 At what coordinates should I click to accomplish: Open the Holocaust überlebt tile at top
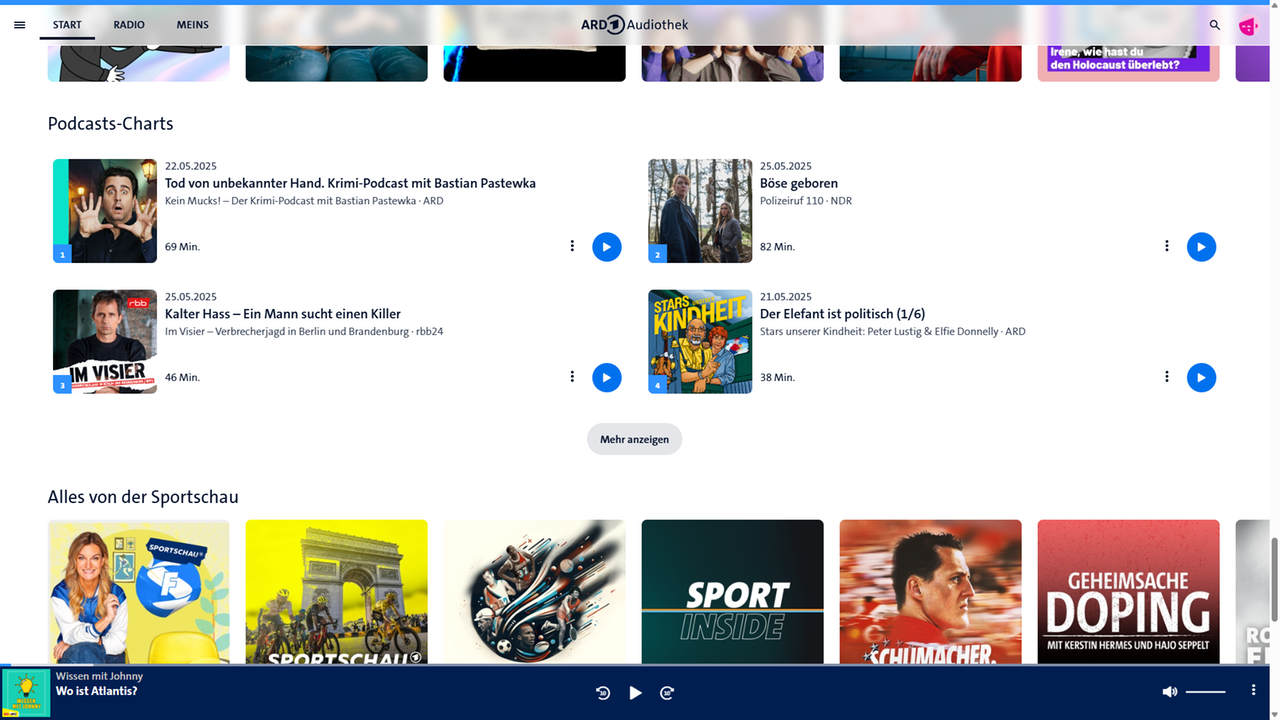[1128, 62]
